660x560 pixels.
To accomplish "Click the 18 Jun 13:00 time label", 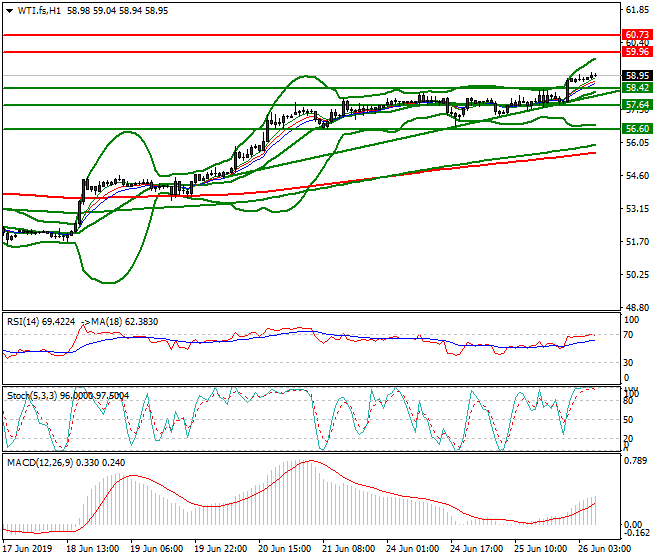I will [x=93, y=549].
